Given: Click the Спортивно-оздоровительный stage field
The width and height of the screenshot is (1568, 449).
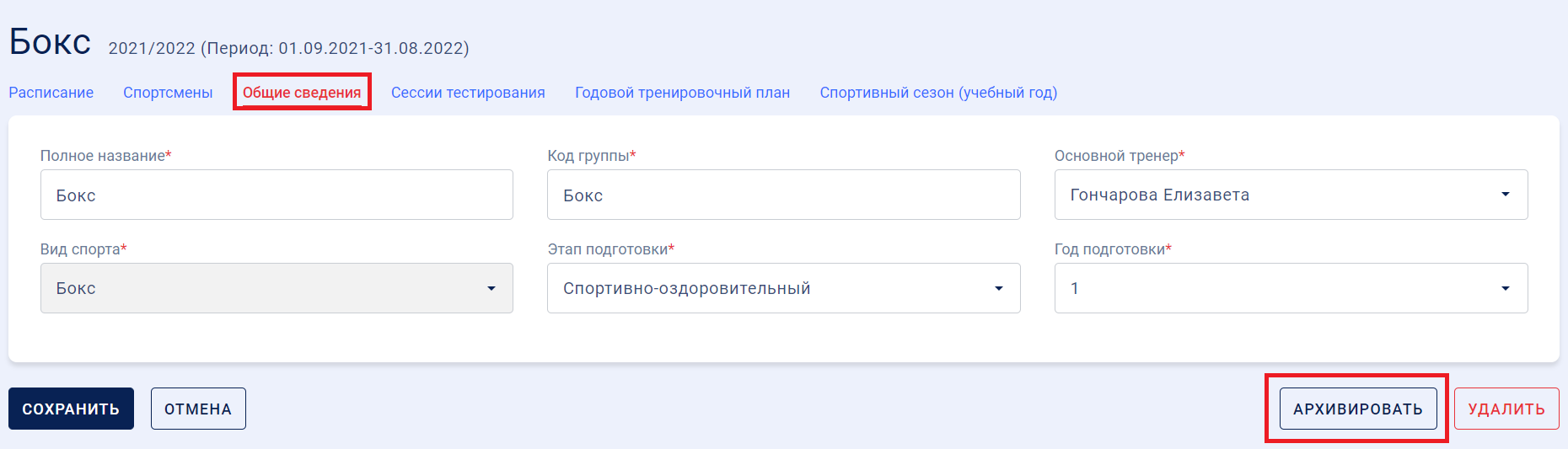Looking at the screenshot, I should pos(783,288).
